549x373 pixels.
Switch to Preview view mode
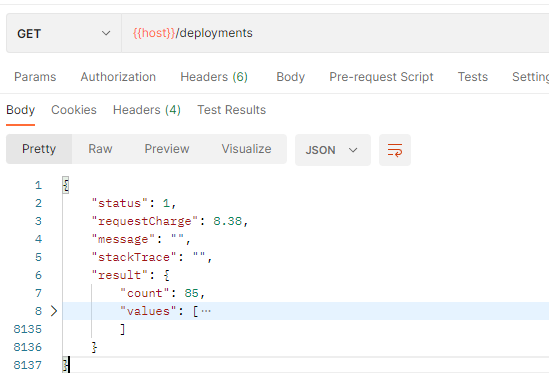167,149
